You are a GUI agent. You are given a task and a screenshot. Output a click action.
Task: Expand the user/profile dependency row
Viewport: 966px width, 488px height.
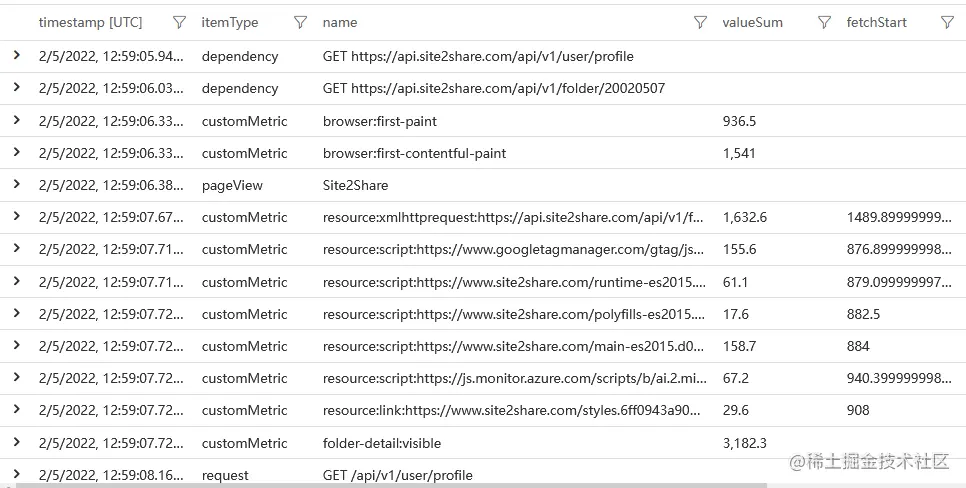pyautogui.click(x=17, y=56)
